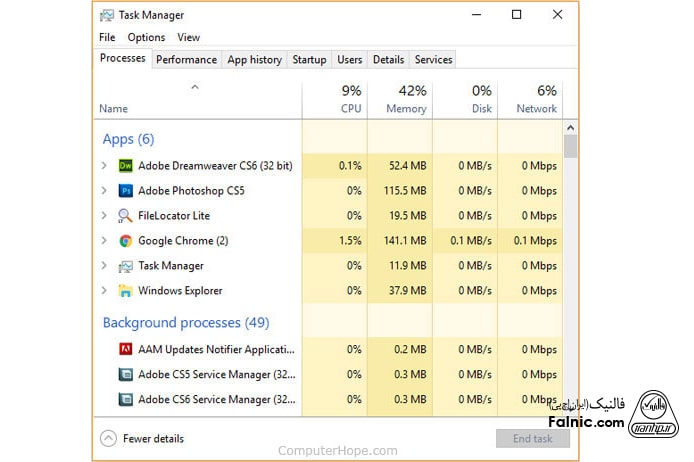Viewport: 694px width, 462px height.
Task: Click the vertical scrollbar thumb
Action: tap(570, 146)
